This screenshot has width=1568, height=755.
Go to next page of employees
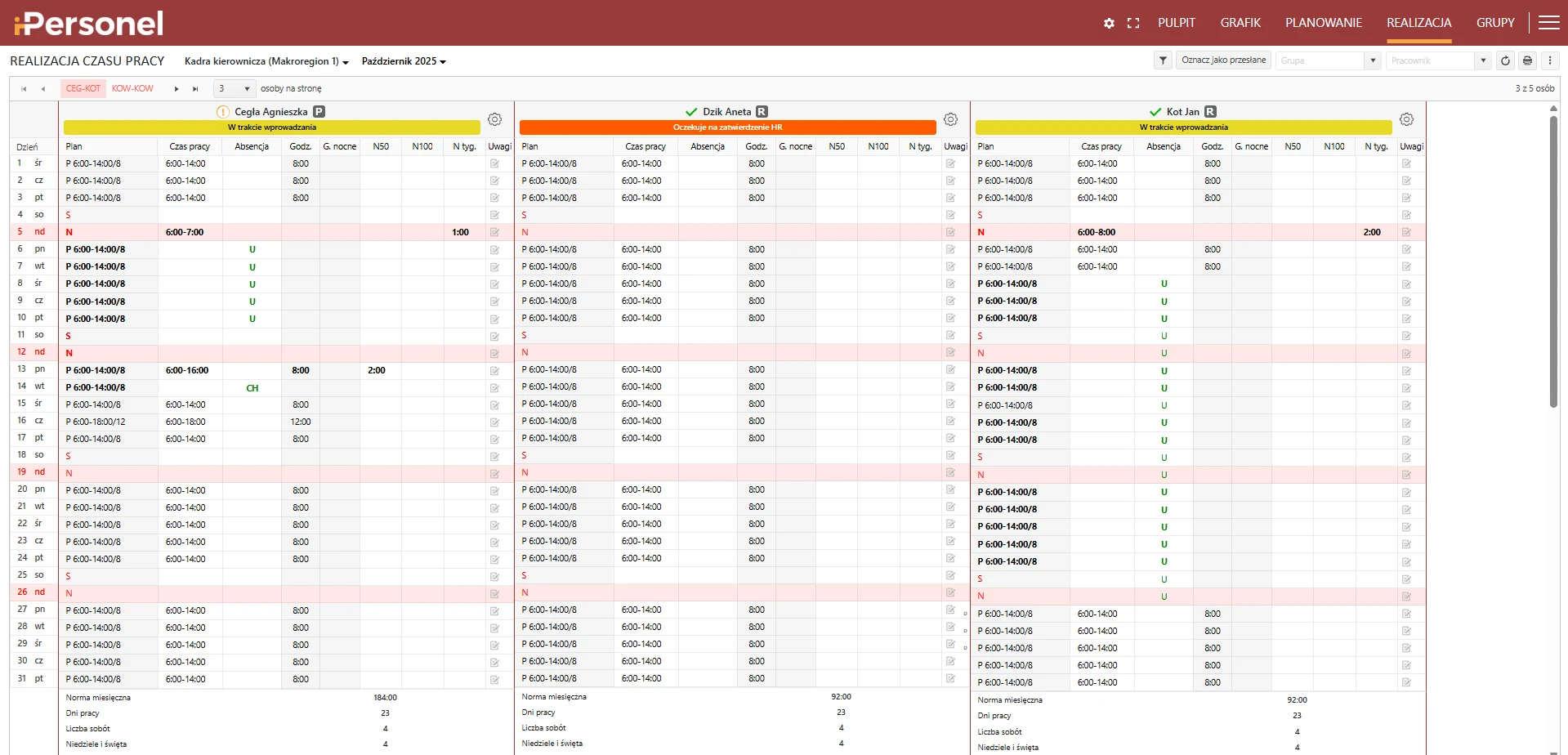coord(176,88)
